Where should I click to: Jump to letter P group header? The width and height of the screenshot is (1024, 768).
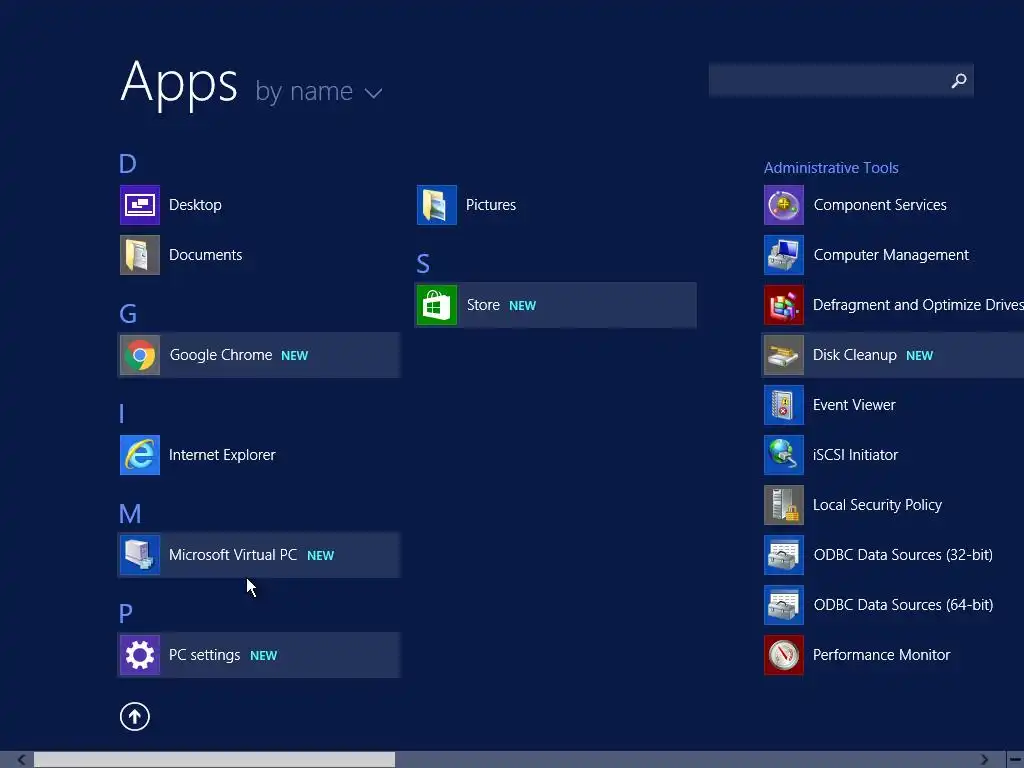126,614
